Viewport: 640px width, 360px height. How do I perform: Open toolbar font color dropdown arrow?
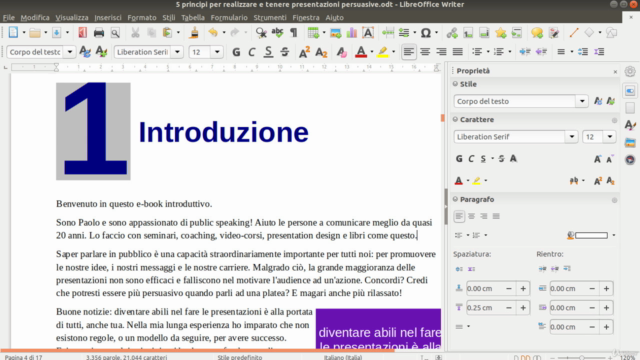[372, 52]
